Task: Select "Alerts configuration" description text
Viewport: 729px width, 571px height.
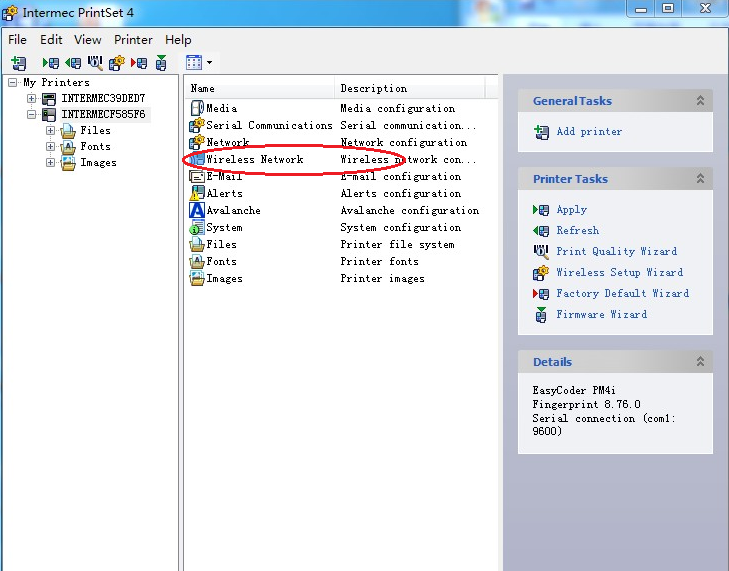Action: coord(401,193)
